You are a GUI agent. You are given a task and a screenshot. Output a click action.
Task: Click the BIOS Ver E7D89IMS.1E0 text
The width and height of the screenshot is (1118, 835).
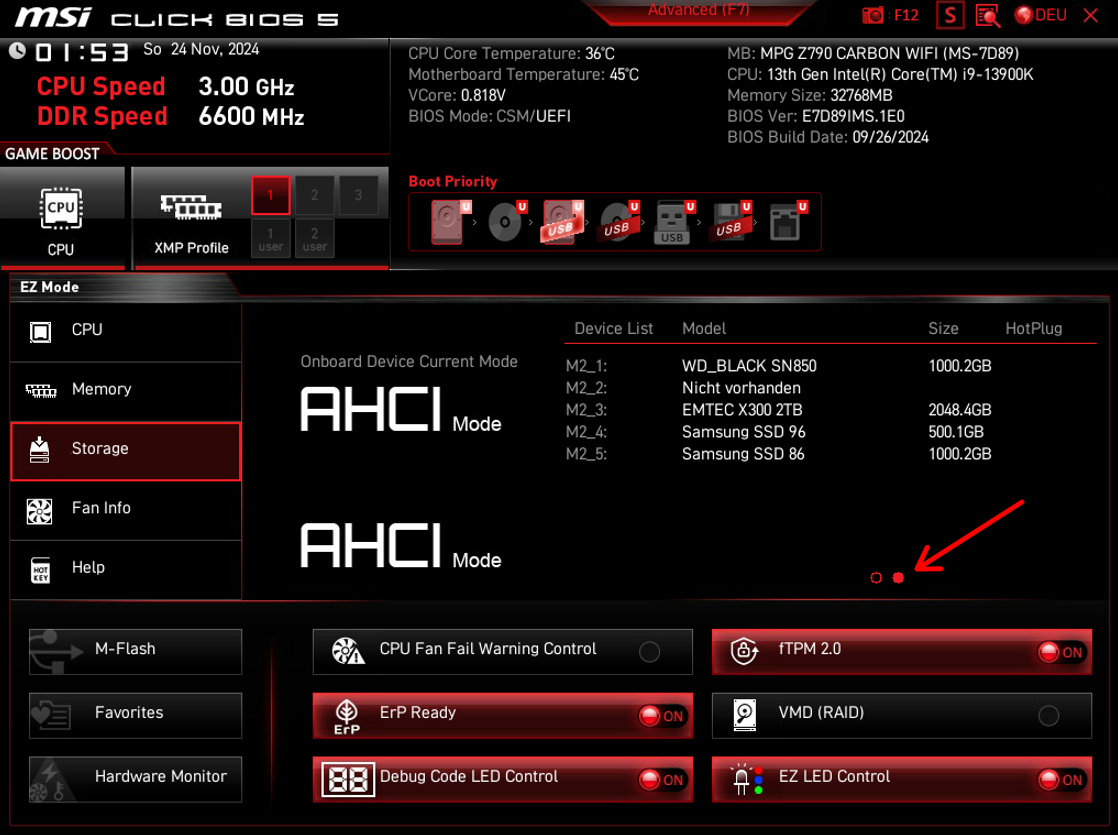click(816, 116)
